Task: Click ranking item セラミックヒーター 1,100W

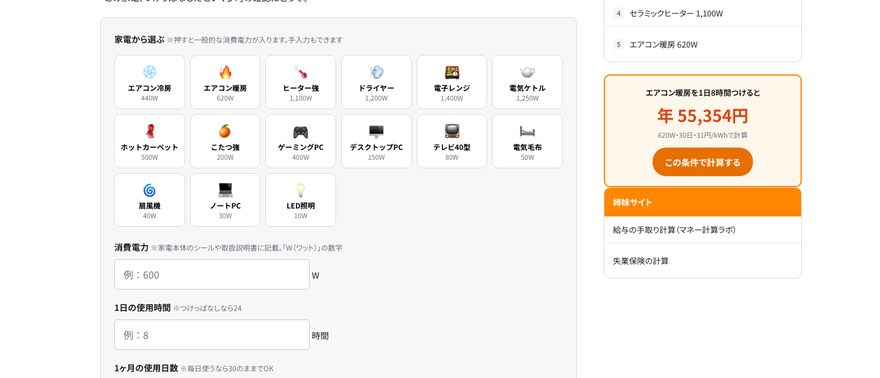Action: tap(703, 13)
